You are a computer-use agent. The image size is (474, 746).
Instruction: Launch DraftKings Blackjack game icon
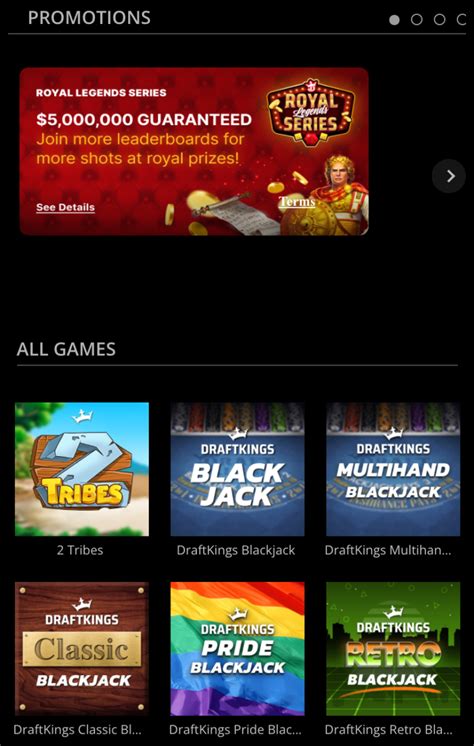coord(237,469)
